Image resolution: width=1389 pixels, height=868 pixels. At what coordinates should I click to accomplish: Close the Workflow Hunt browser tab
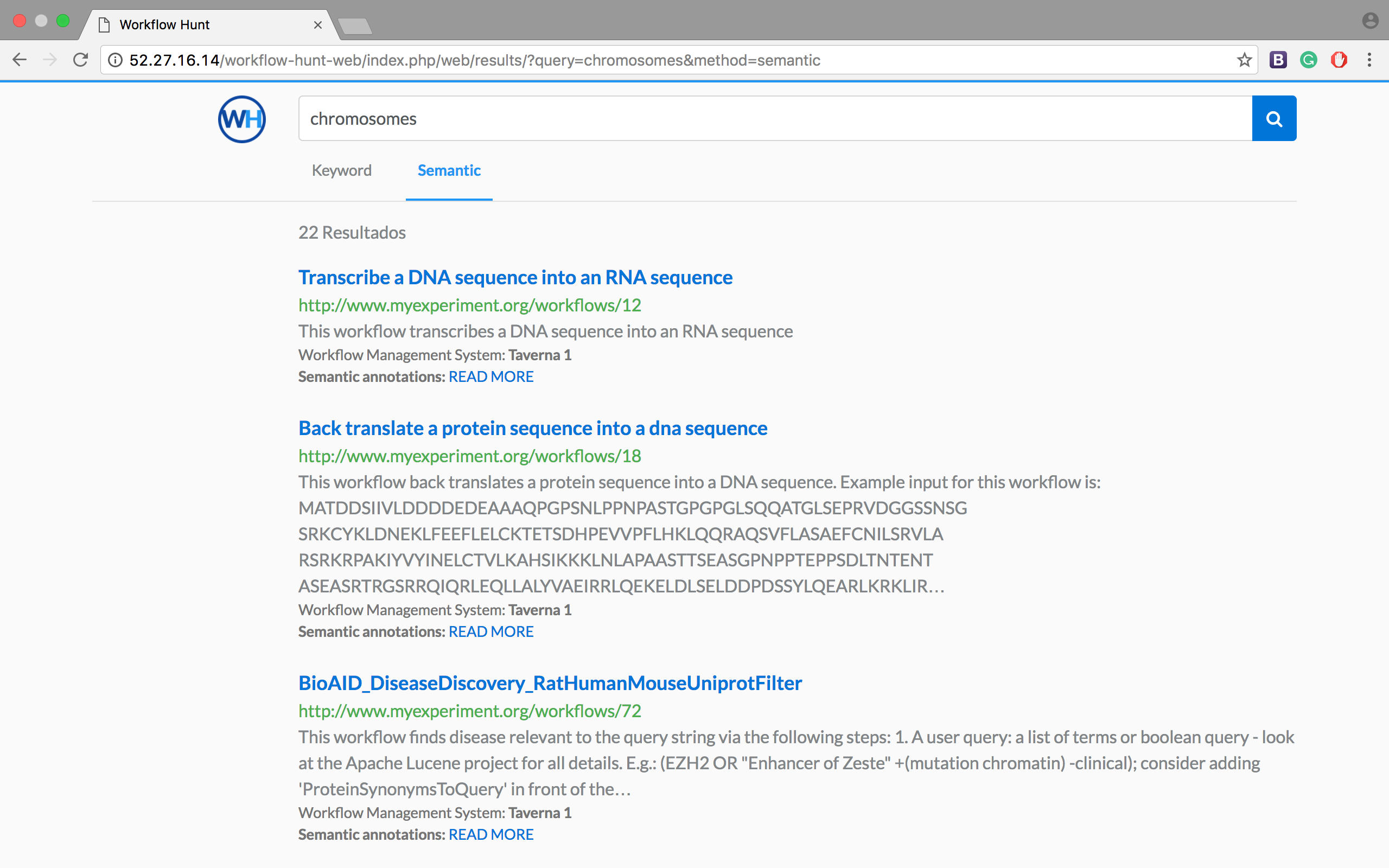coord(317,25)
